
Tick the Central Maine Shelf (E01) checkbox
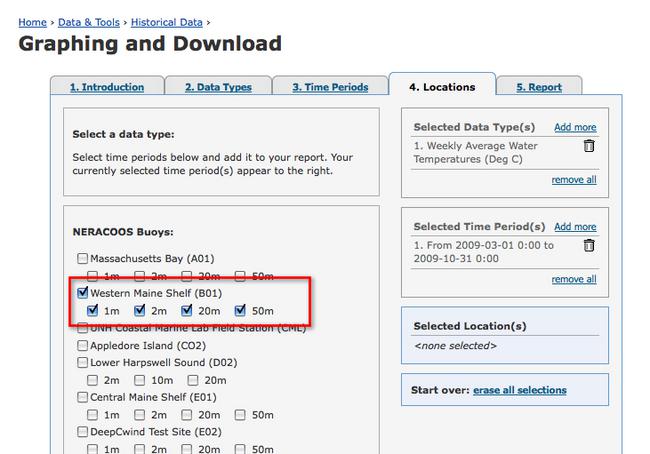pos(83,397)
